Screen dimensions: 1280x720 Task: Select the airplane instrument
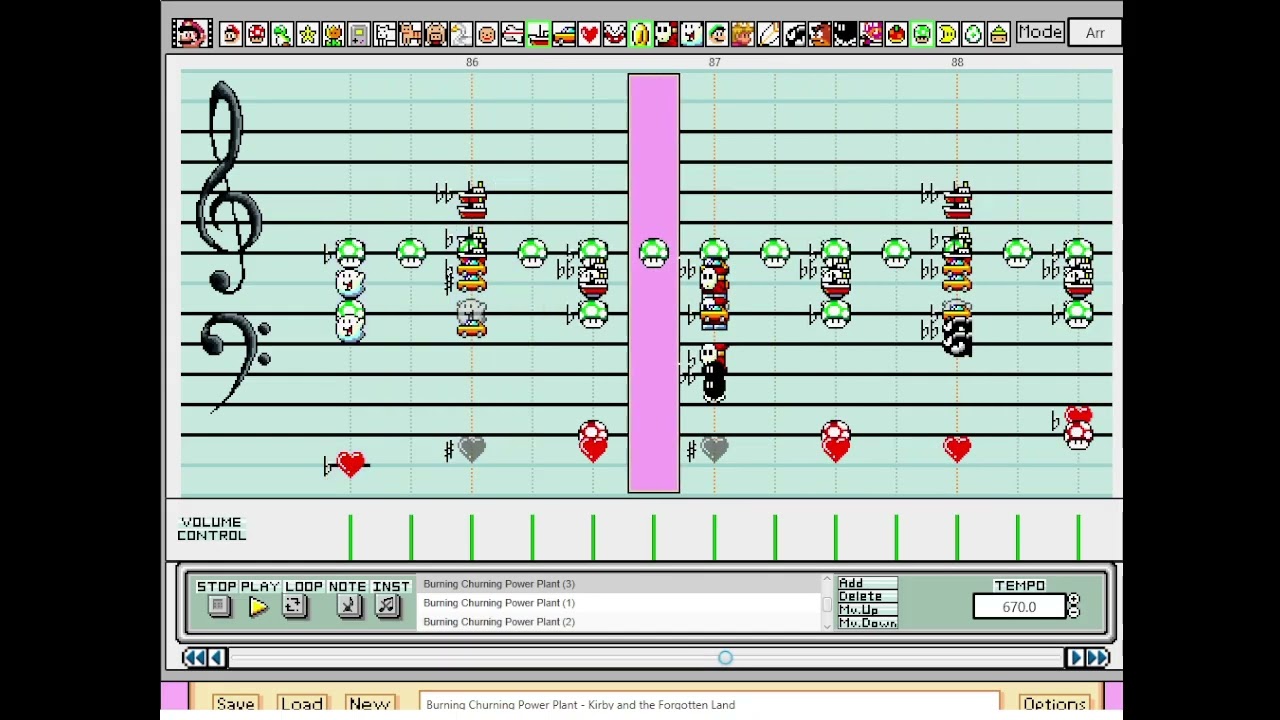tap(512, 34)
